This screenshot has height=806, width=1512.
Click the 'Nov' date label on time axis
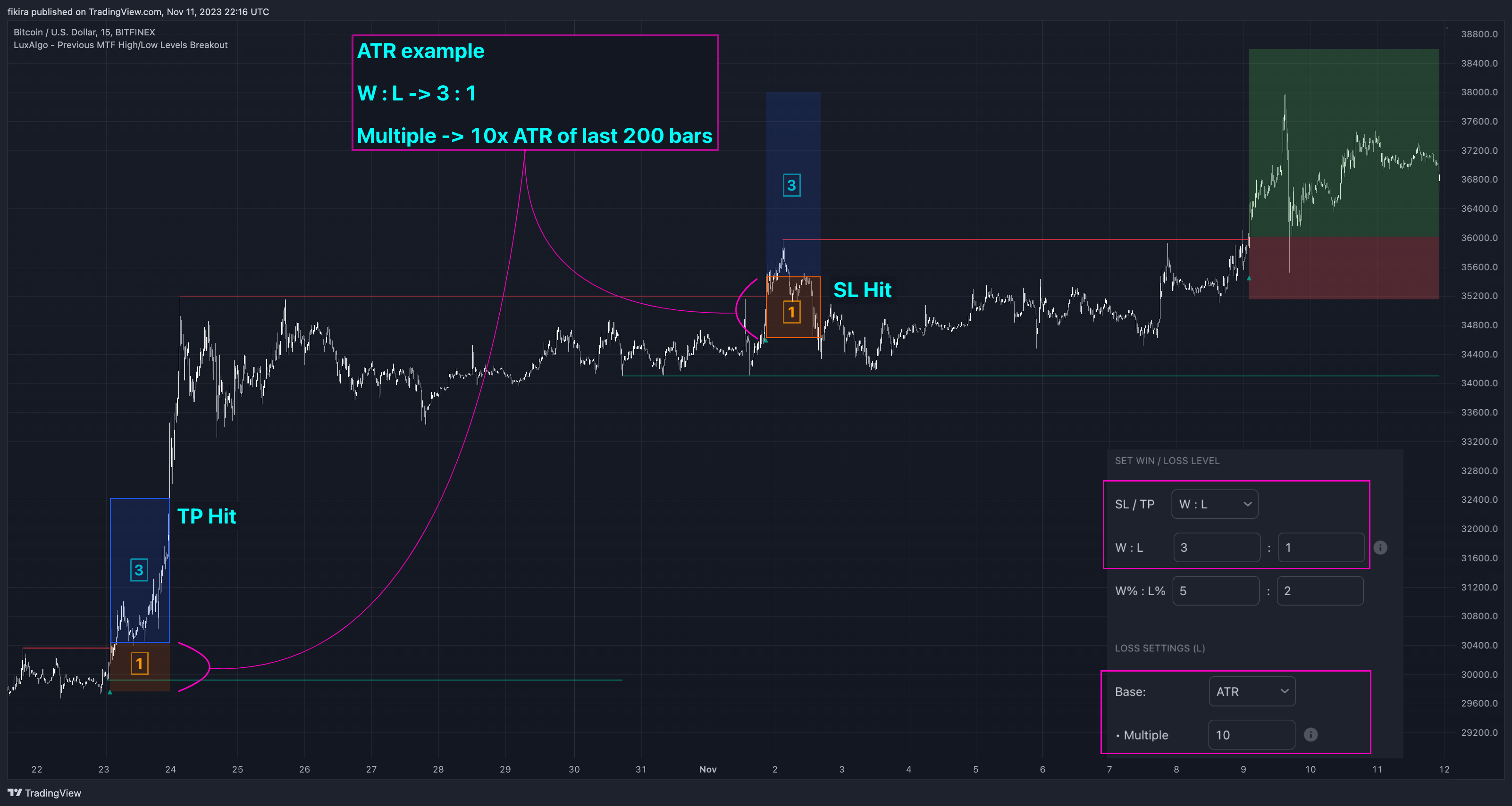click(708, 770)
